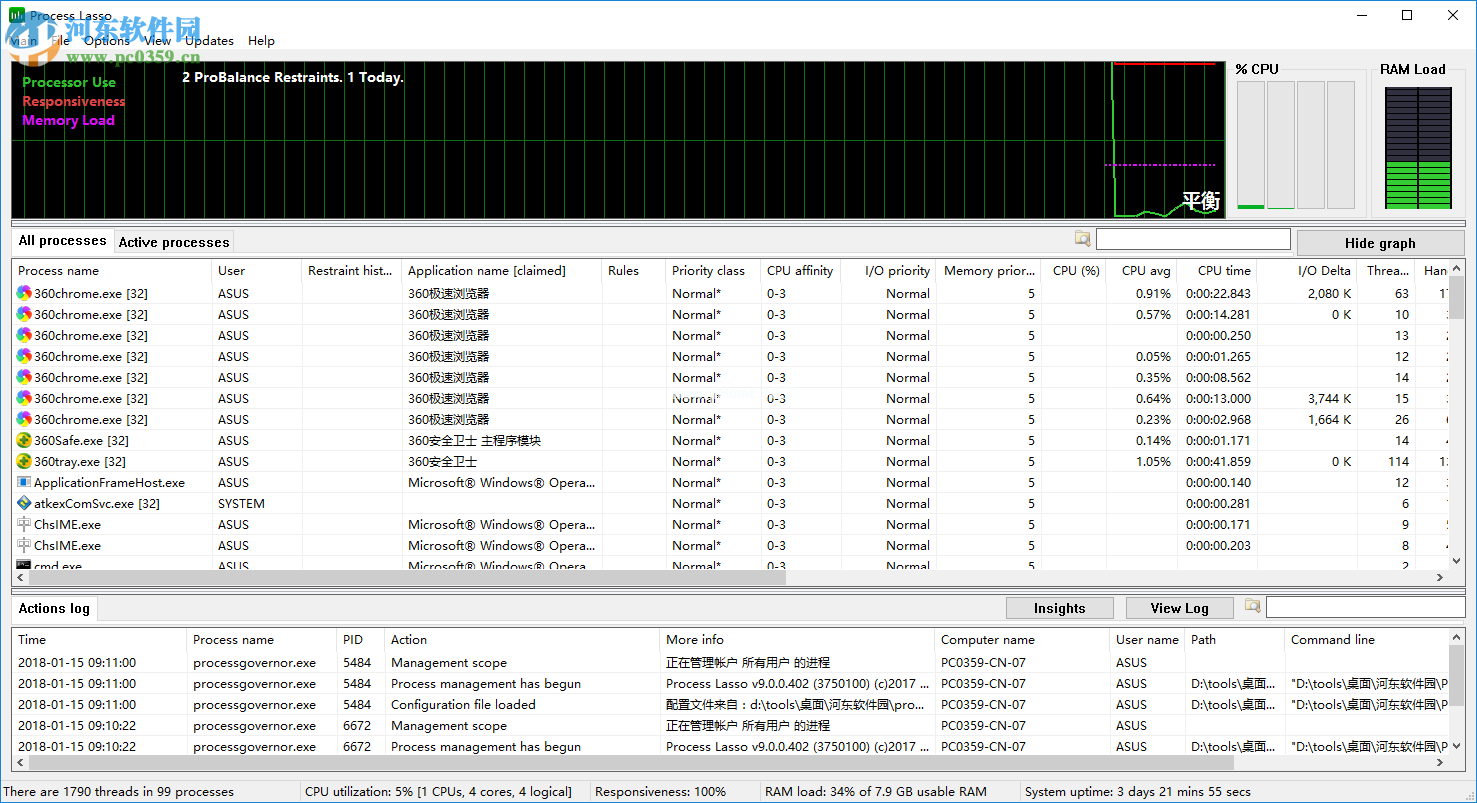Open the Help menu
Image resolution: width=1477 pixels, height=803 pixels.
(261, 41)
